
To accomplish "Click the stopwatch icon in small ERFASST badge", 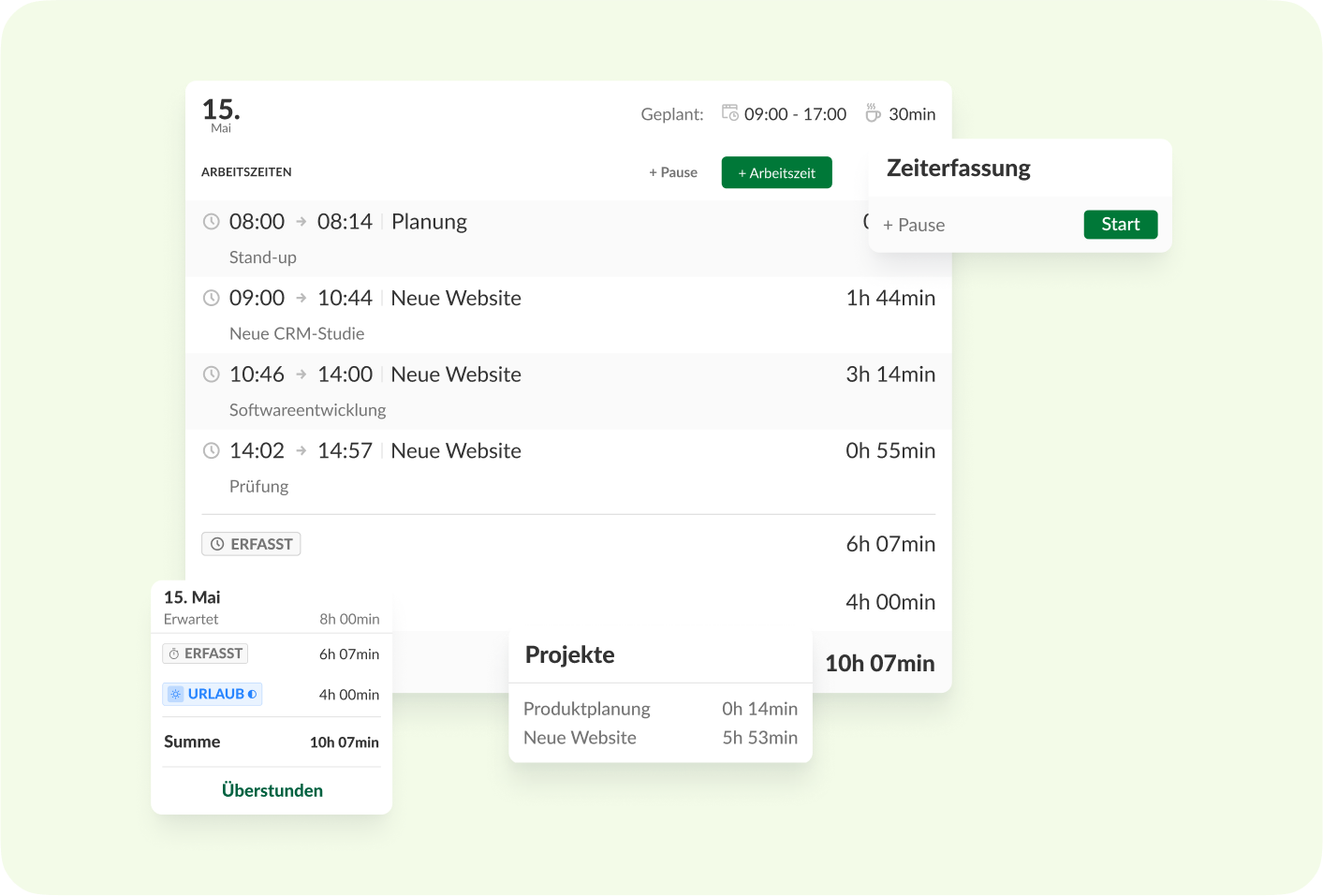I will (174, 654).
